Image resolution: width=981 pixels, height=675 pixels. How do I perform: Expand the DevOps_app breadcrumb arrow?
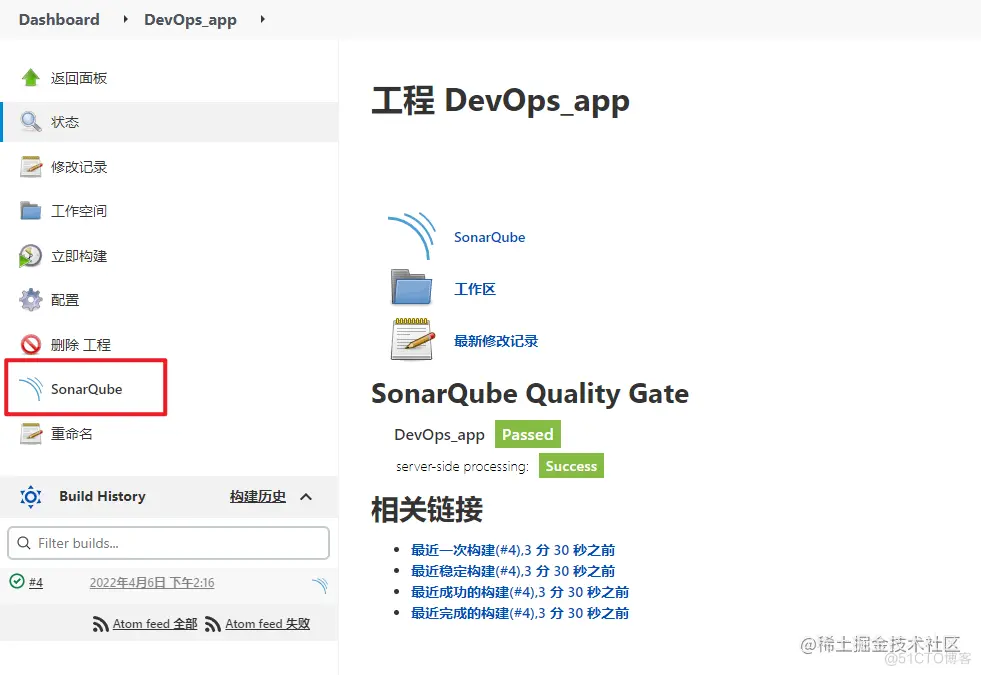262,19
